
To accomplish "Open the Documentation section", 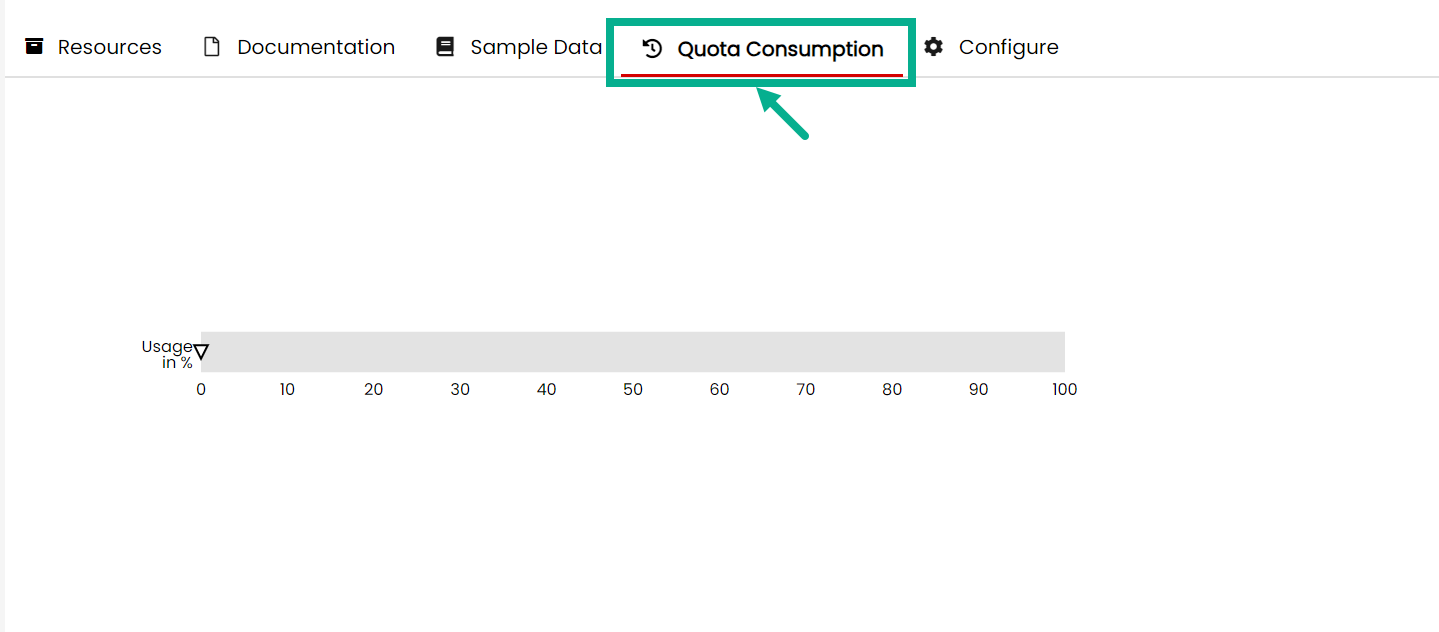I will [314, 46].
